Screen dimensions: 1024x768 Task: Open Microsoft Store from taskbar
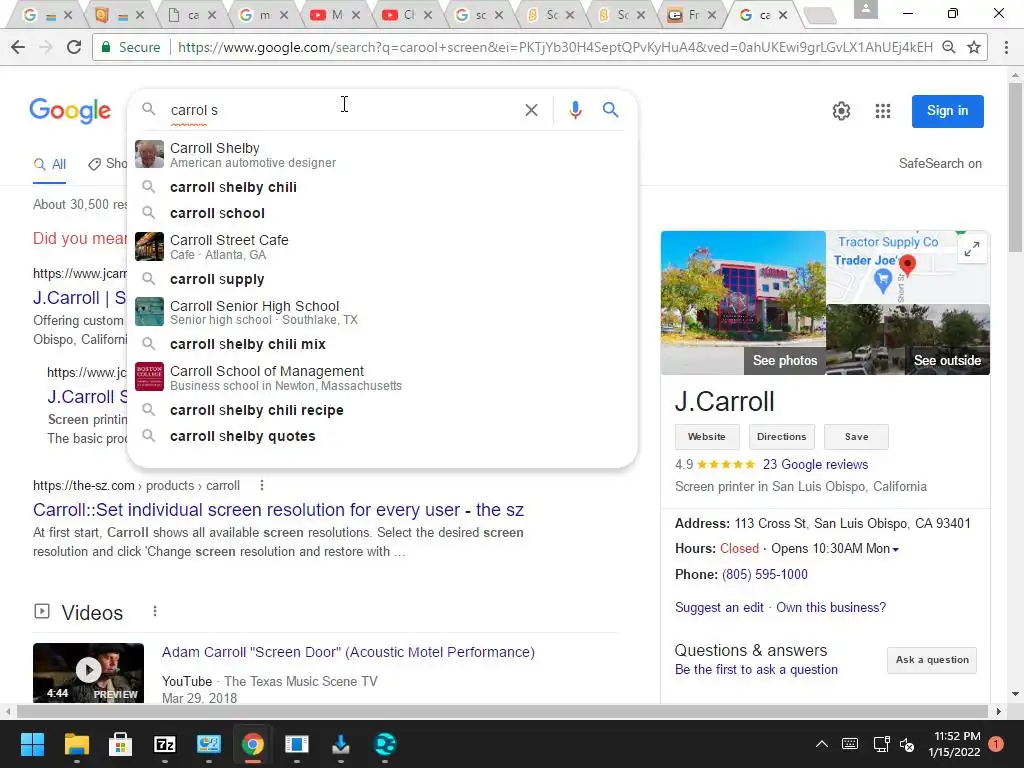click(x=120, y=744)
